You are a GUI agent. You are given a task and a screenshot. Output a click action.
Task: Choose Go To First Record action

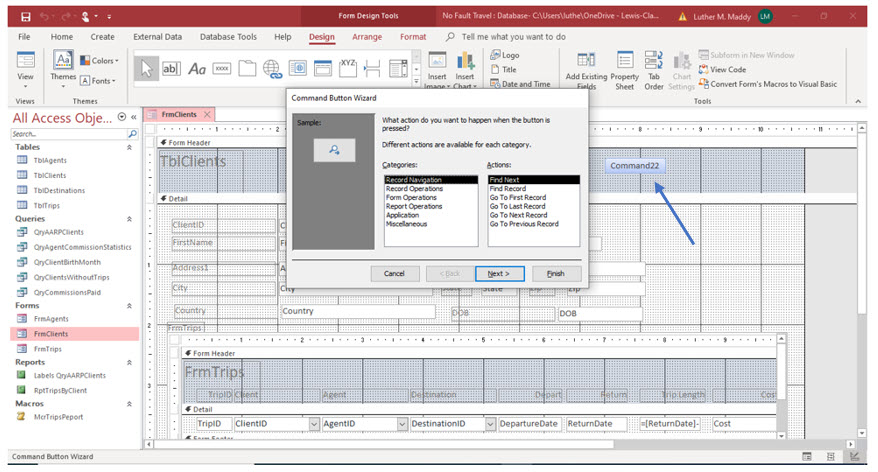tap(518, 198)
